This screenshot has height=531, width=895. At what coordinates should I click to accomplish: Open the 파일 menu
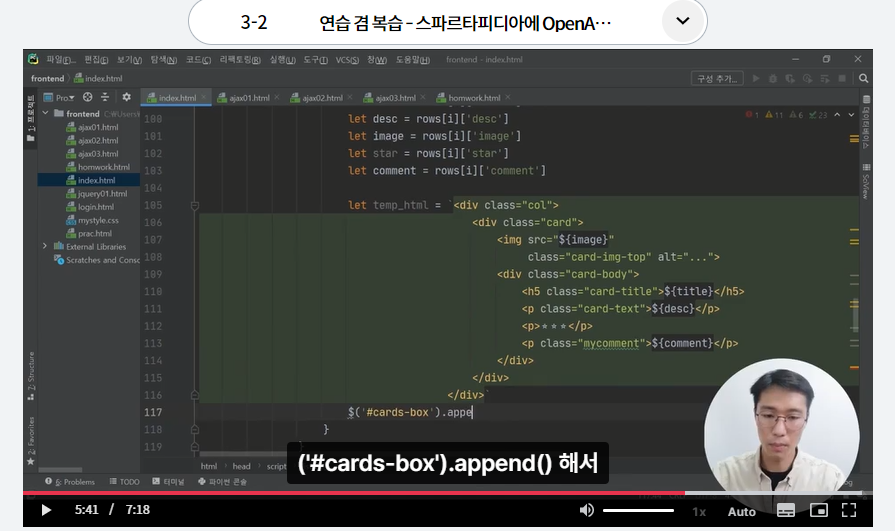(61, 59)
